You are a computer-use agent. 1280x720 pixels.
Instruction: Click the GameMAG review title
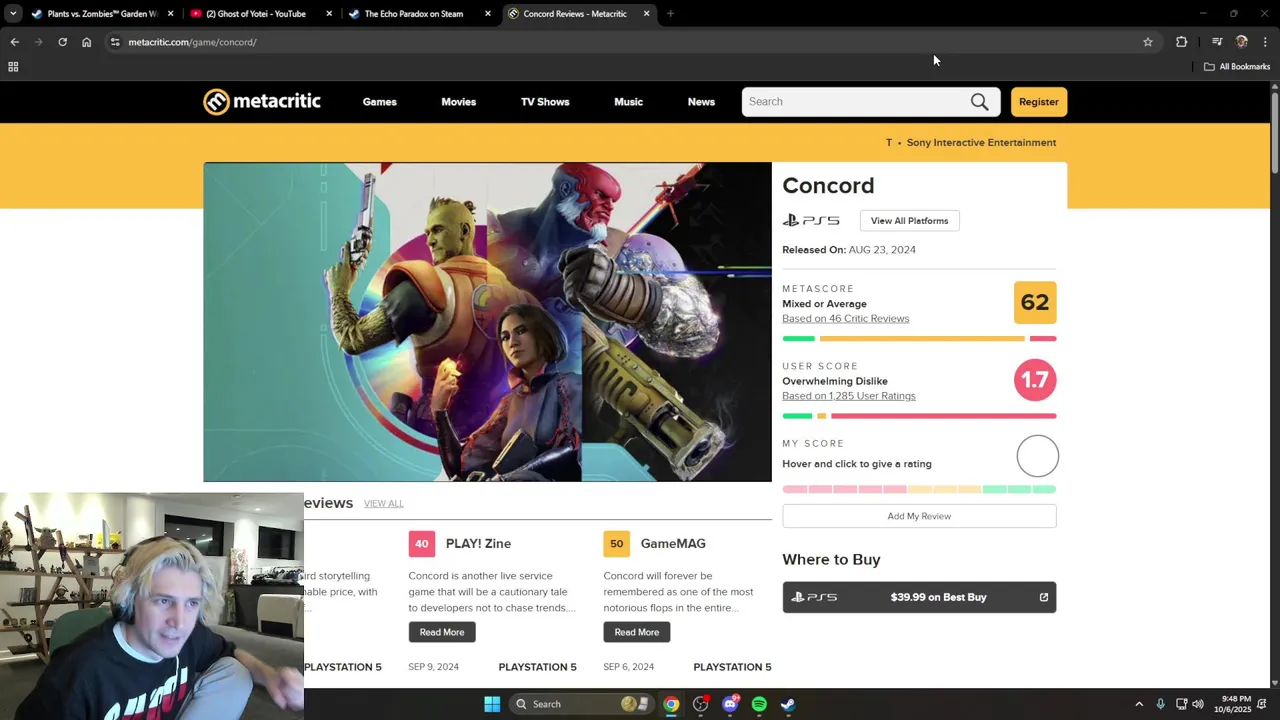point(673,544)
